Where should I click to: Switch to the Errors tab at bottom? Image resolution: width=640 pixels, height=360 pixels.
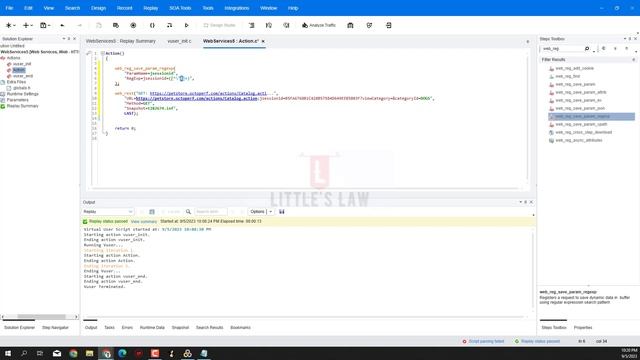(127, 328)
